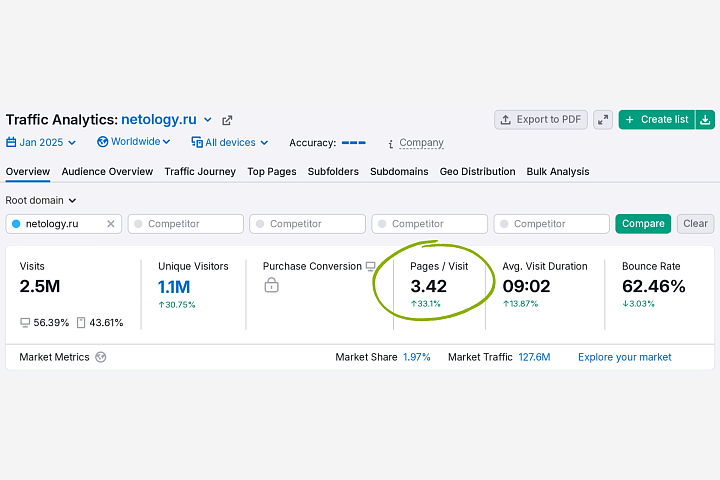The image size is (720, 480).
Task: Open the Jan 2025 date picker
Action: pyautogui.click(x=41, y=142)
